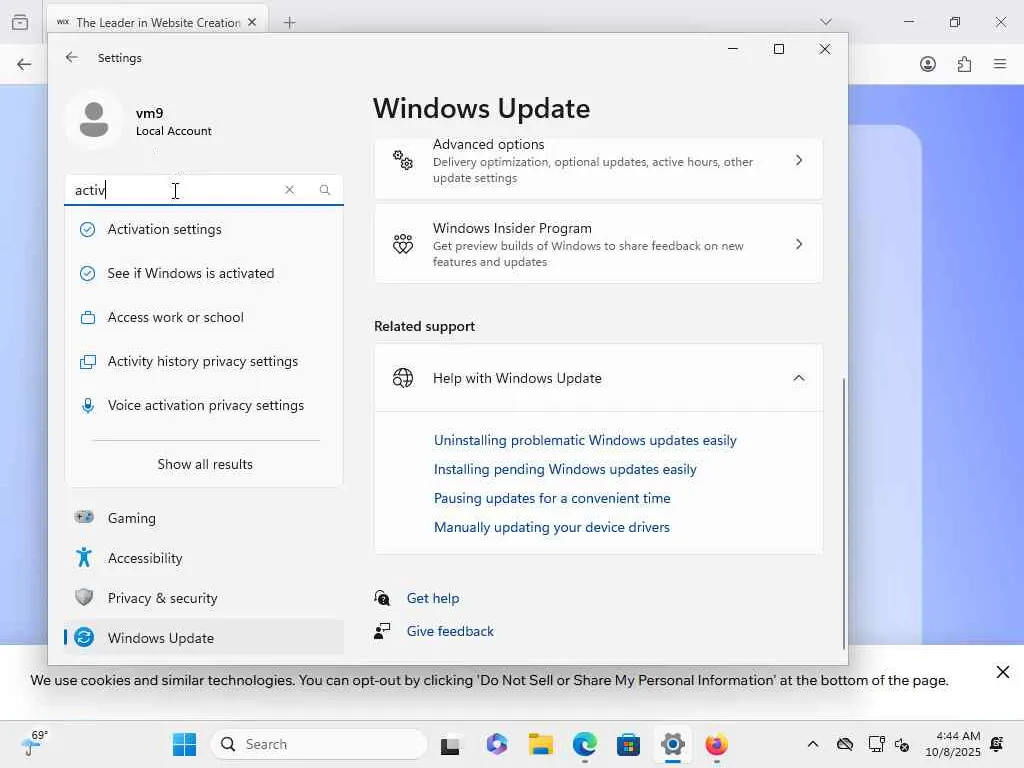The height and width of the screenshot is (768, 1024).
Task: Open Accessibility settings category
Action: pos(204,558)
